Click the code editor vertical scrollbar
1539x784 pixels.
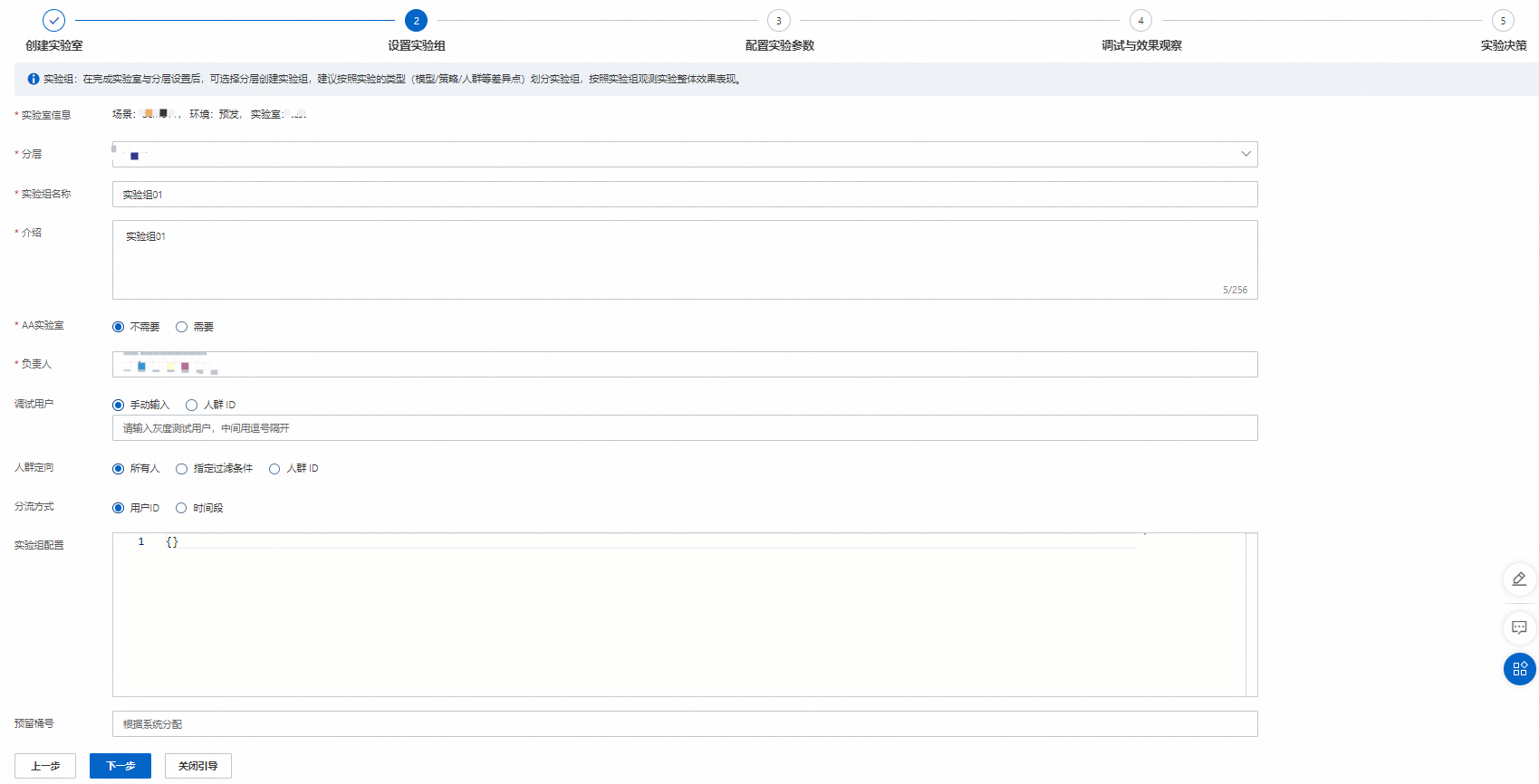point(1251,615)
